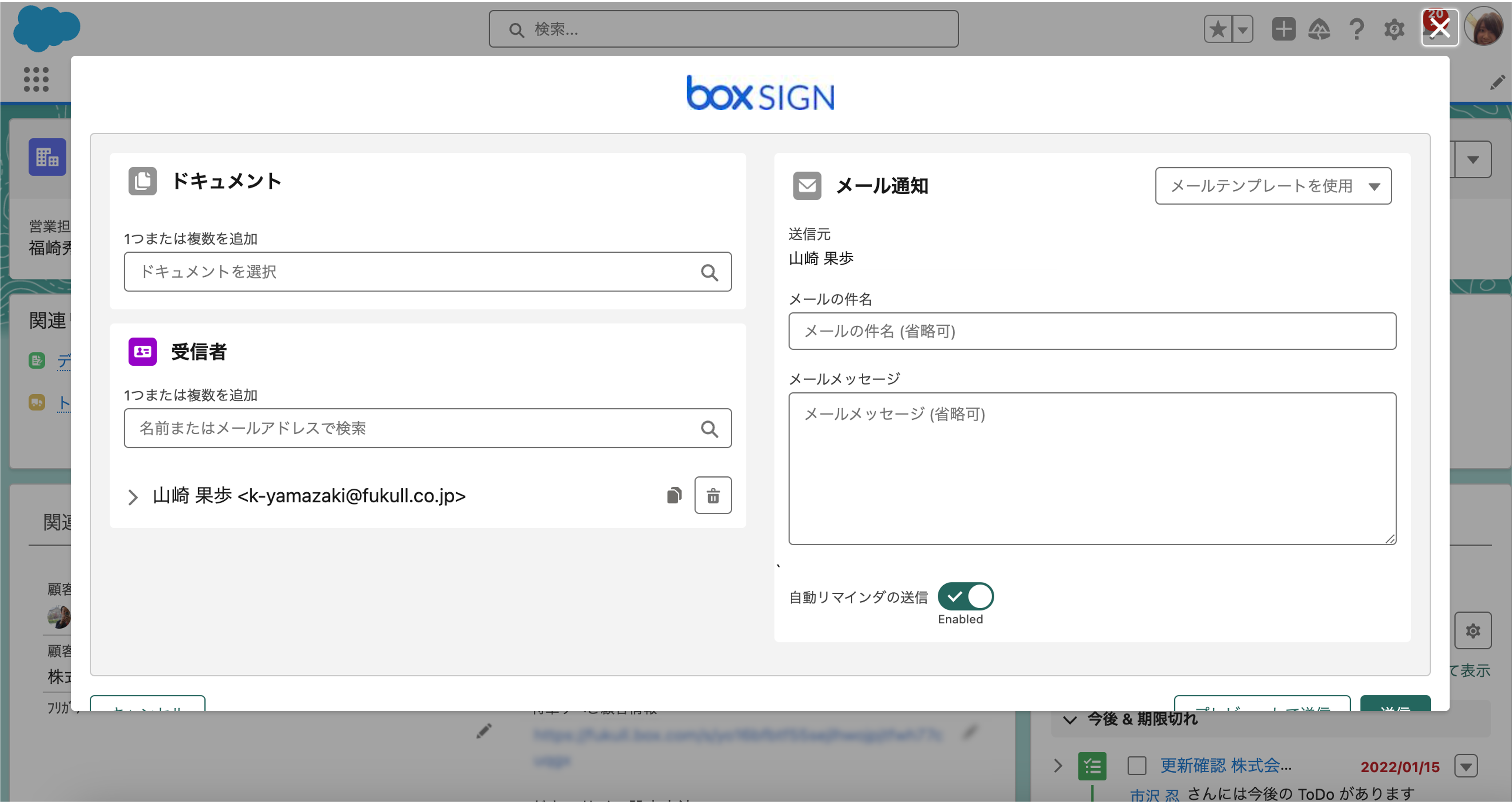
Task: Open the メールテンプレートを使用 dropdown
Action: 1273,186
